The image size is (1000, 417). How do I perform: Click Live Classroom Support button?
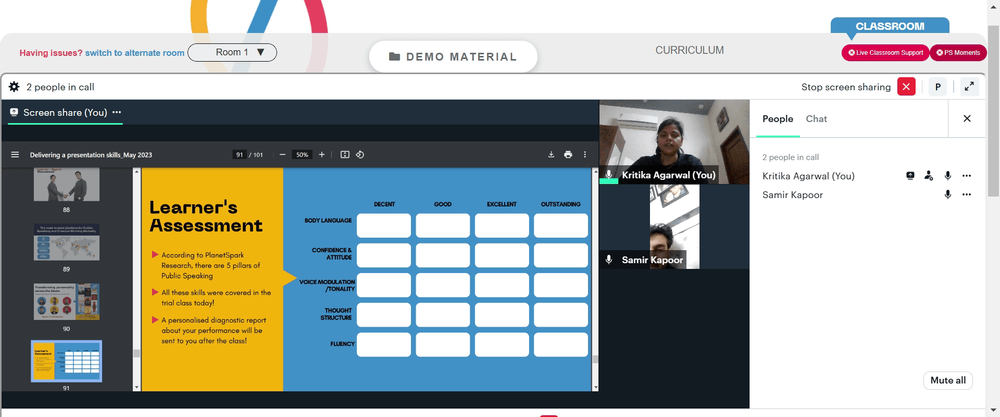pyautogui.click(x=885, y=53)
